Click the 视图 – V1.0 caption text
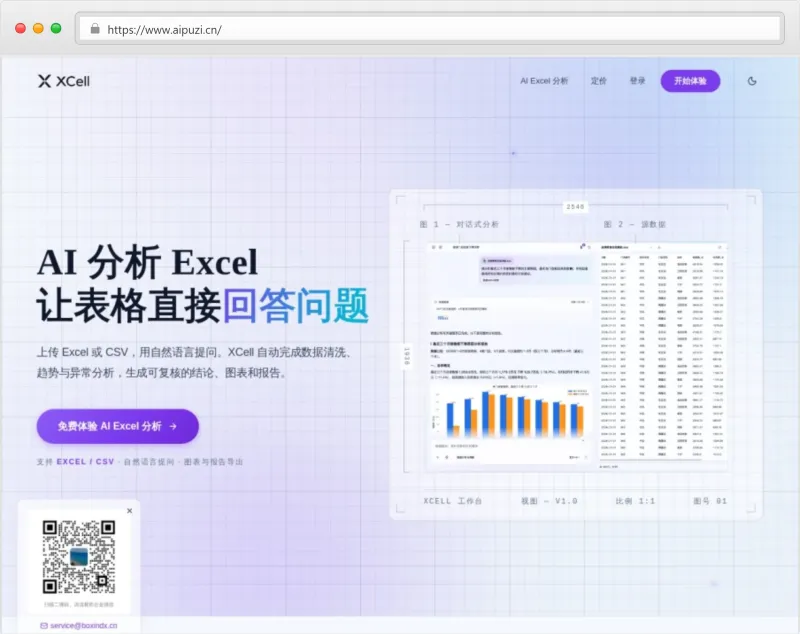Viewport: 800px width, 634px height. click(549, 501)
